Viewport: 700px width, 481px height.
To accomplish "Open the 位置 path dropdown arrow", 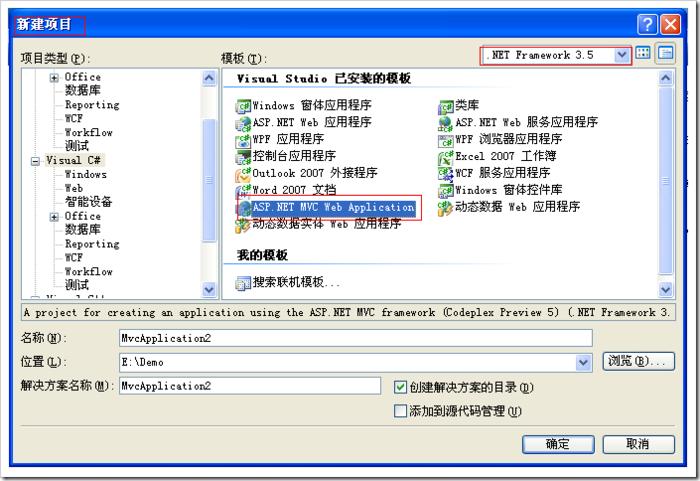I will click(x=583, y=362).
